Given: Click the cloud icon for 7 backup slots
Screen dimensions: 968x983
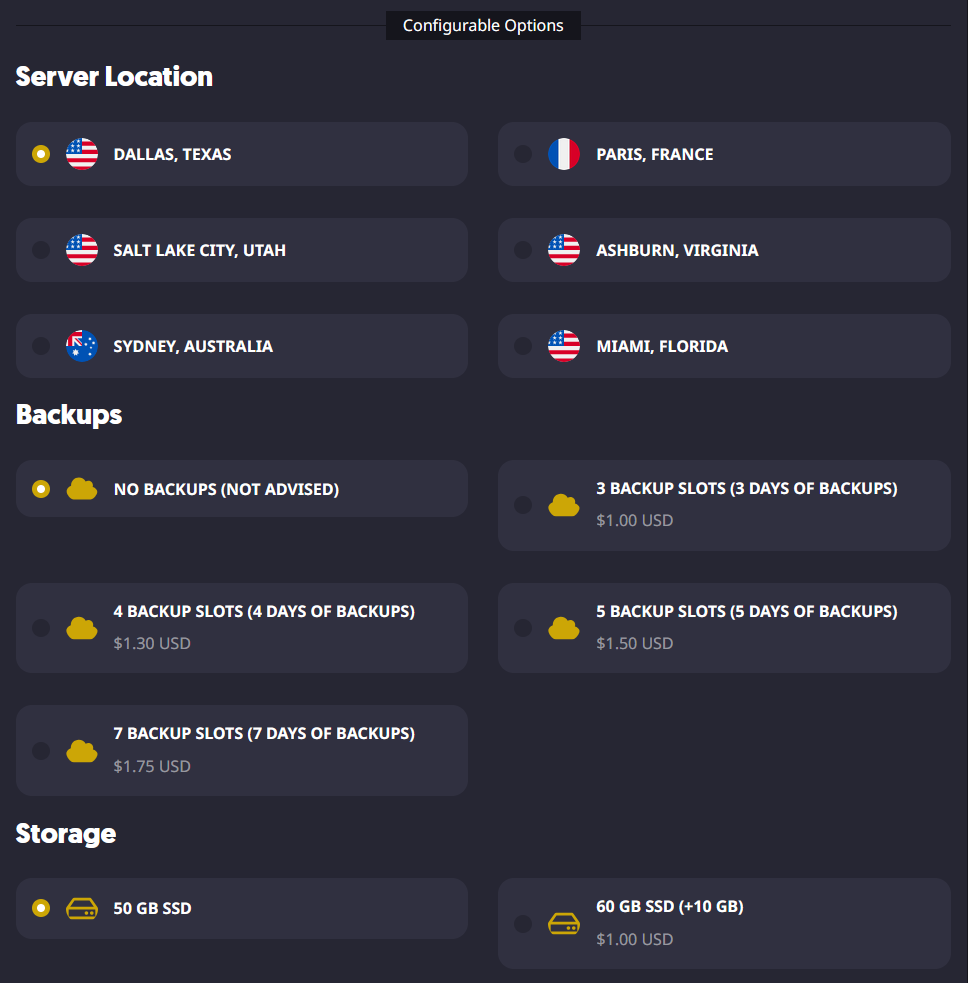Looking at the screenshot, I should click(82, 751).
